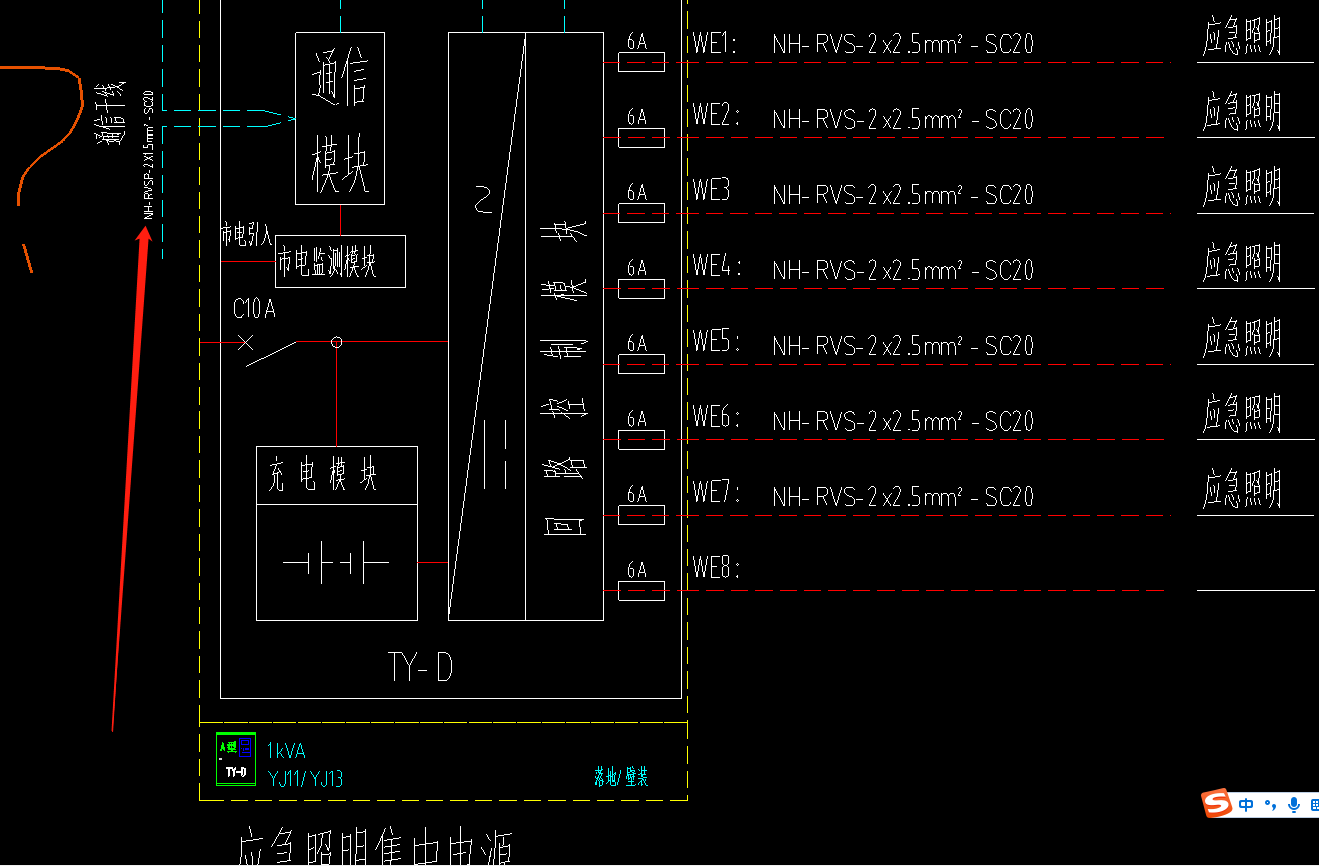Select the WE6: circuit label
1319x866 pixels.
715,417
